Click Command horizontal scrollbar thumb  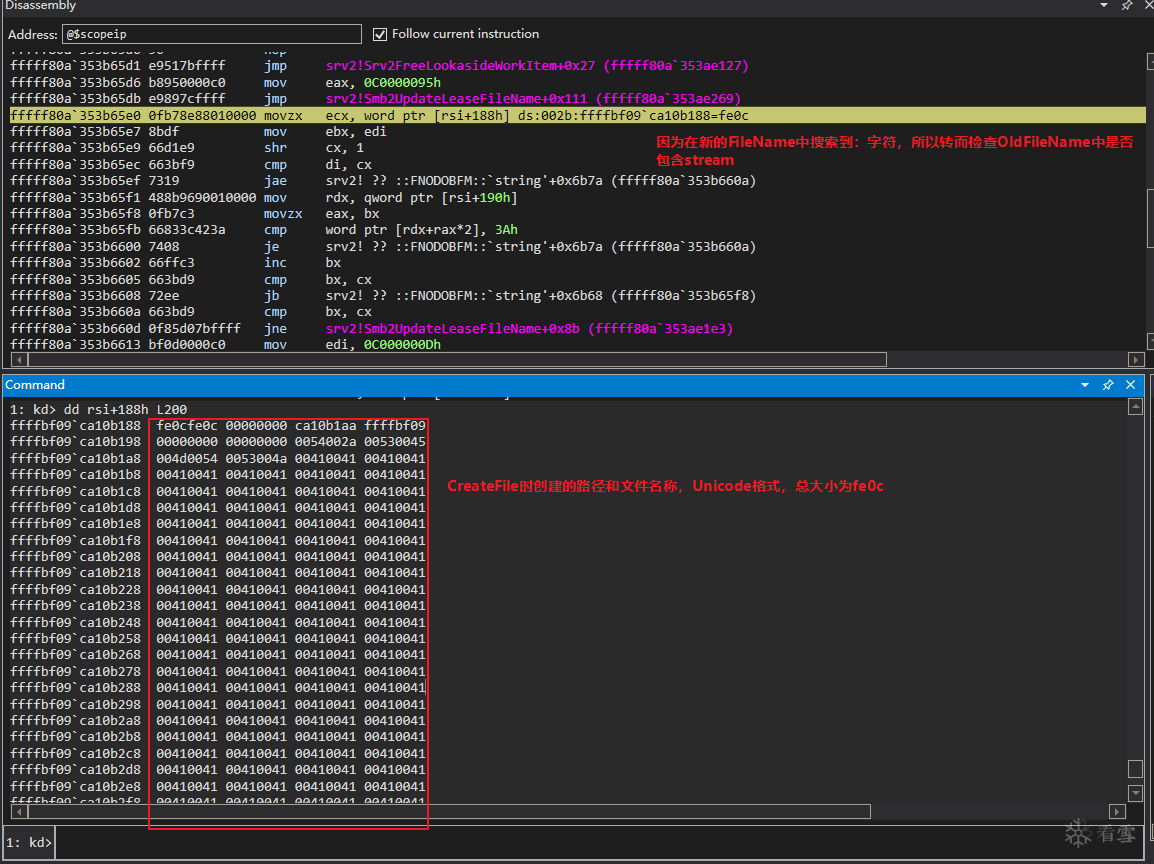[449, 812]
